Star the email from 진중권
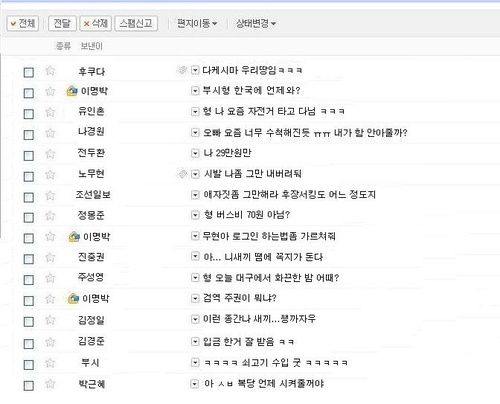This screenshot has height=404, width=500. tap(50, 257)
